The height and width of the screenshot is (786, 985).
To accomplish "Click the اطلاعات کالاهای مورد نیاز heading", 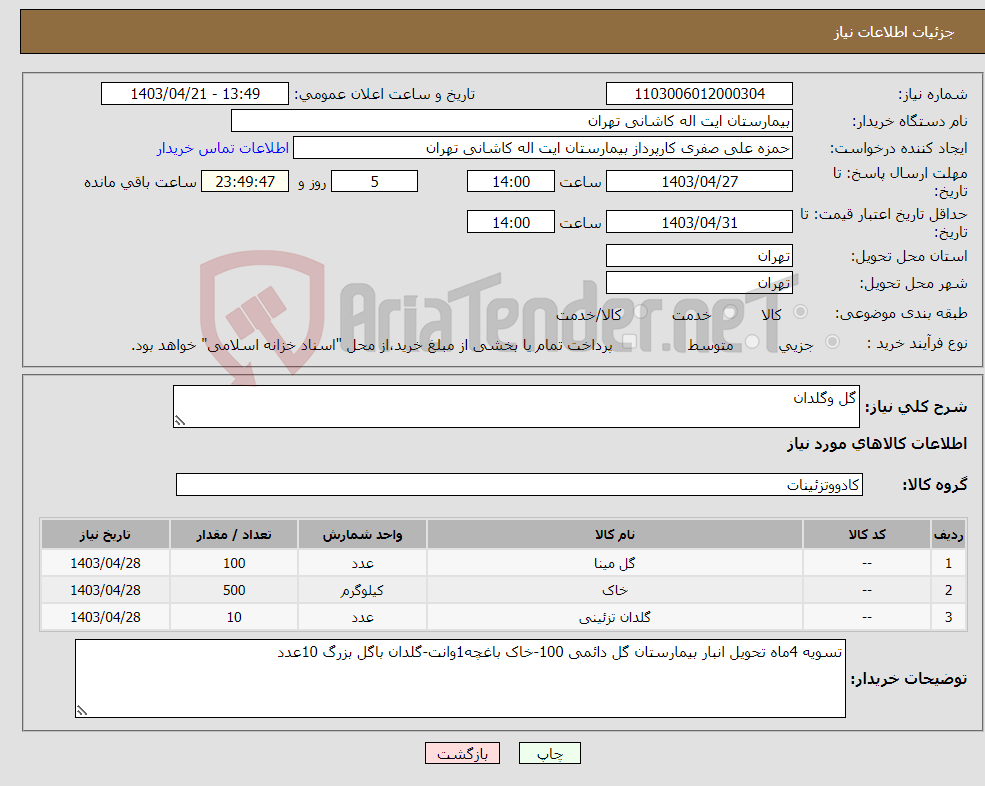I will (x=877, y=444).
